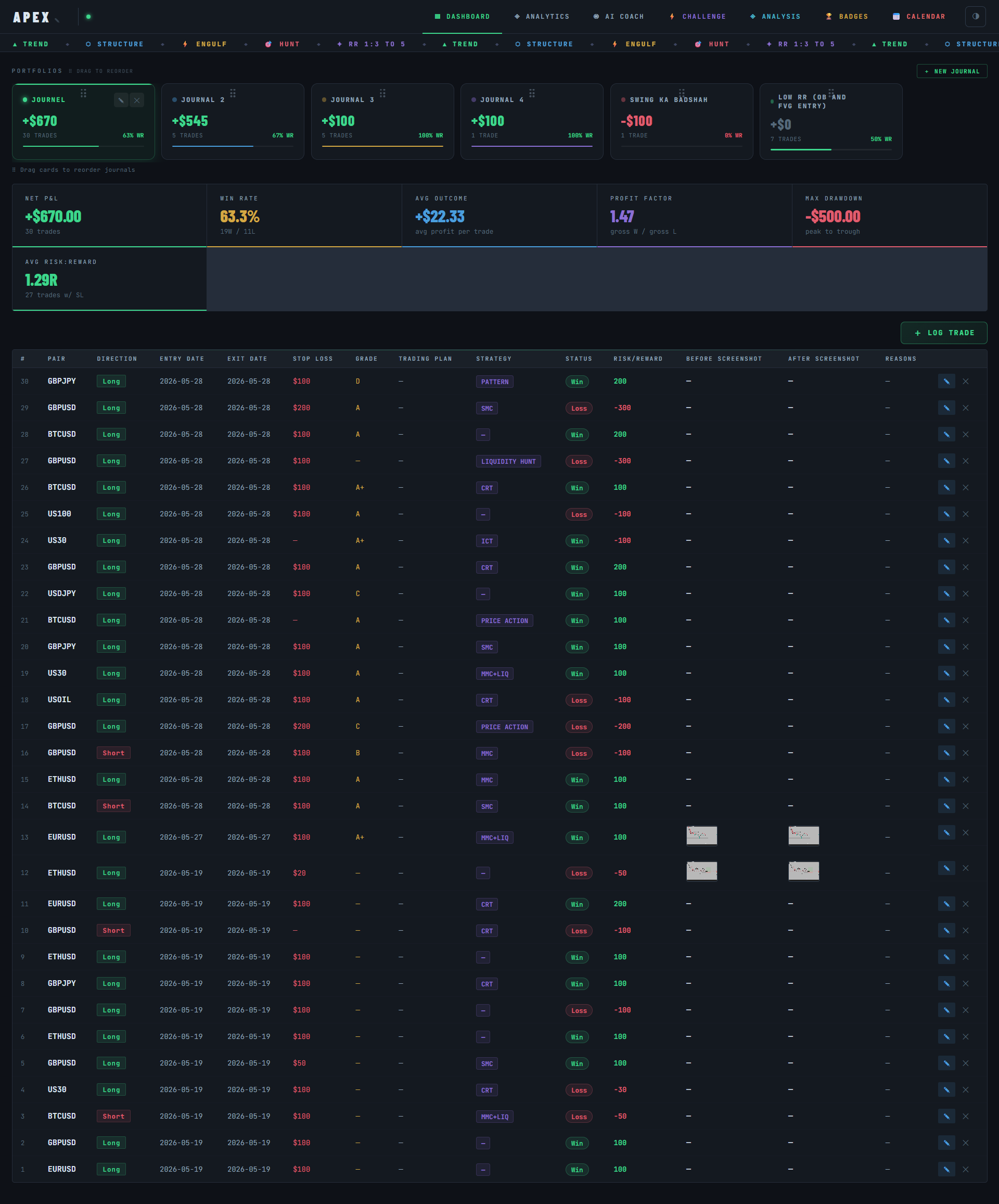Edit trade 14 BTCUSD pencil icon

pyautogui.click(x=946, y=806)
